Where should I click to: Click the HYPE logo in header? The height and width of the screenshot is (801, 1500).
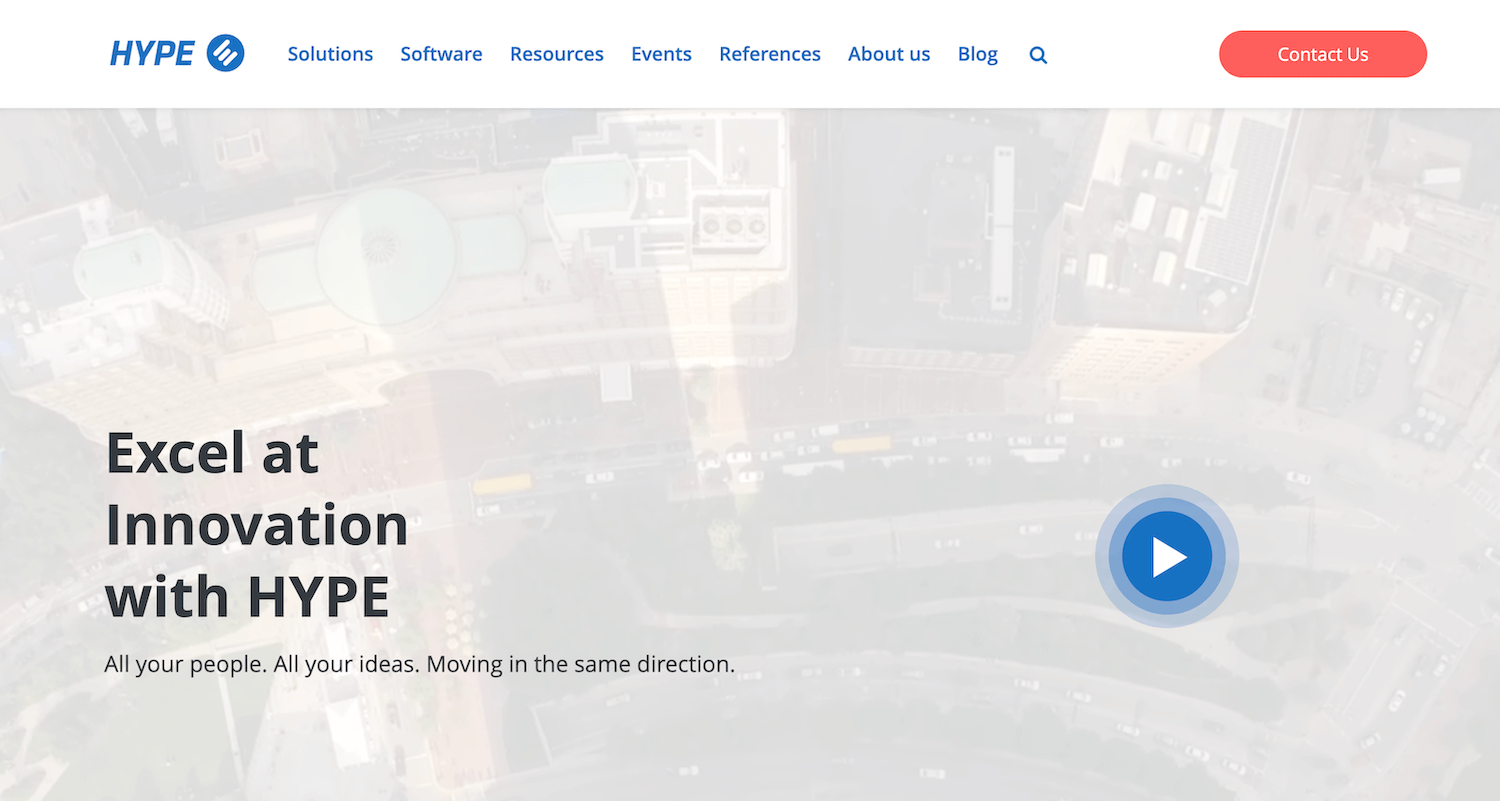pyautogui.click(x=177, y=54)
